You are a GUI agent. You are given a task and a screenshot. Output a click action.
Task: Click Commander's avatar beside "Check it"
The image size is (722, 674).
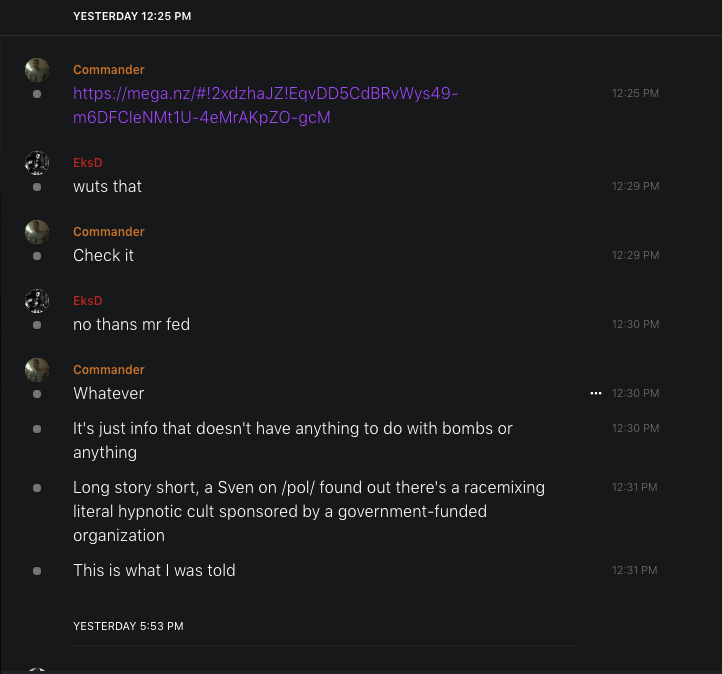(x=37, y=232)
